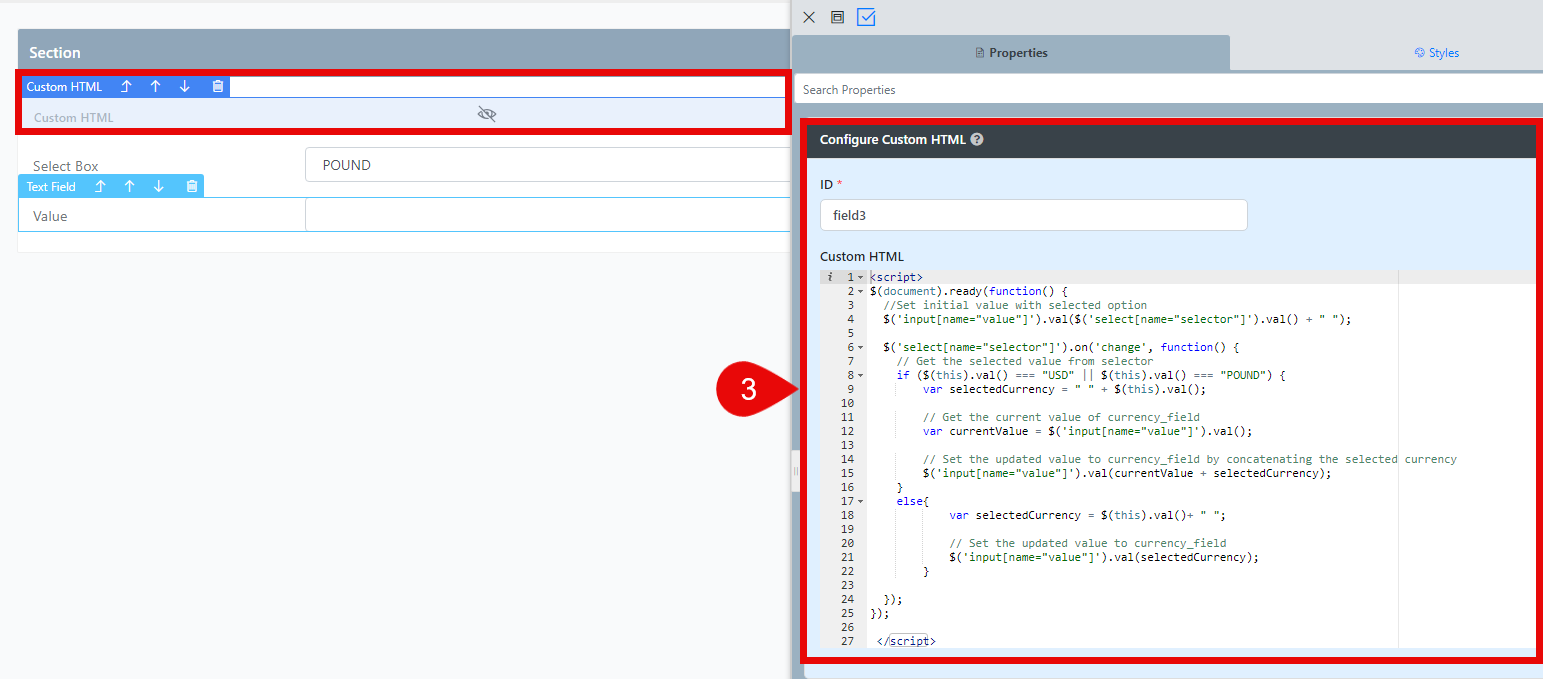Fold the document ready function at line 2

[860, 291]
